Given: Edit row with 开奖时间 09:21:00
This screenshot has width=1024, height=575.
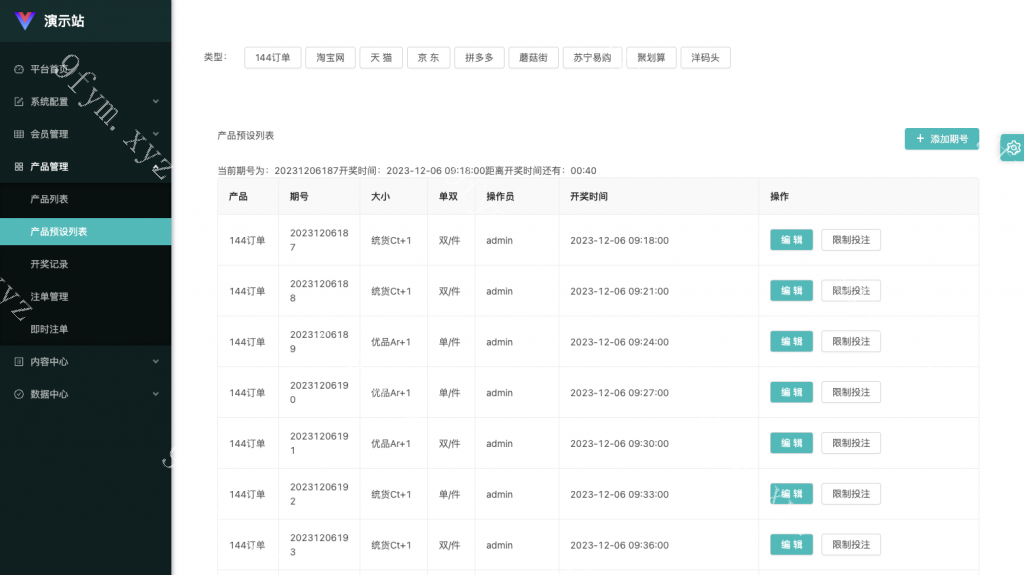Looking at the screenshot, I should (x=792, y=291).
